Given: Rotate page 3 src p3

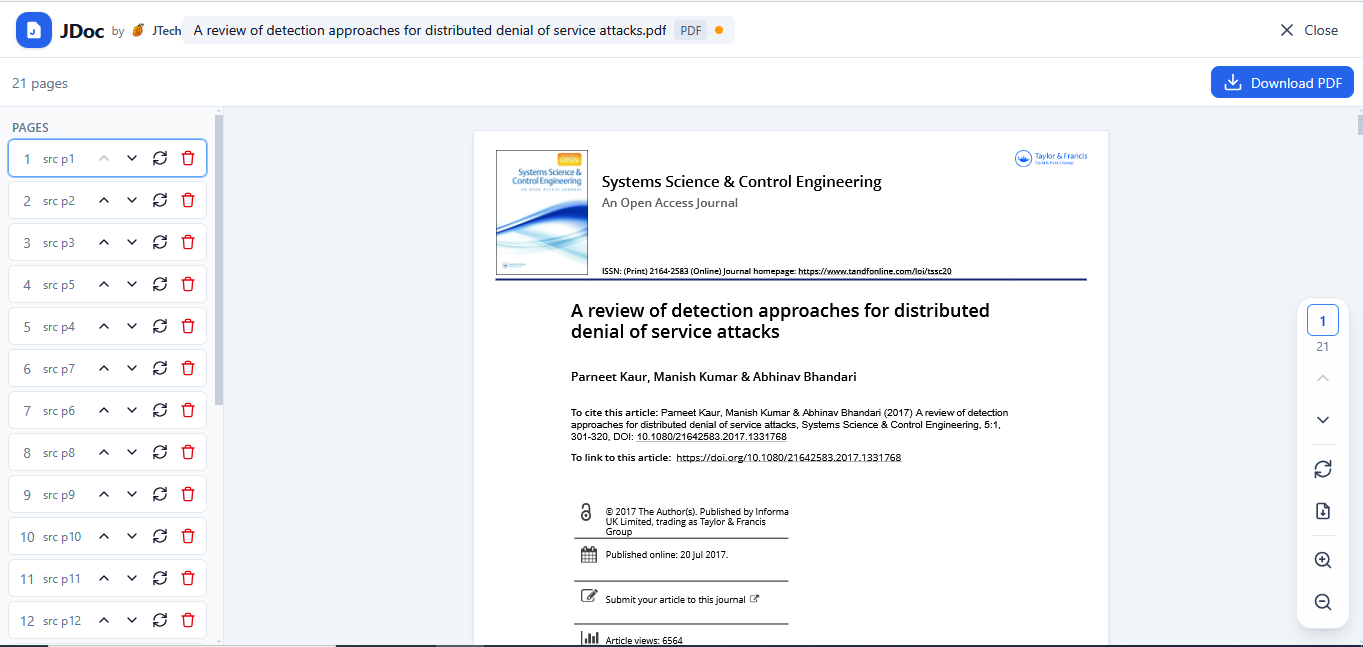Looking at the screenshot, I should [160, 242].
